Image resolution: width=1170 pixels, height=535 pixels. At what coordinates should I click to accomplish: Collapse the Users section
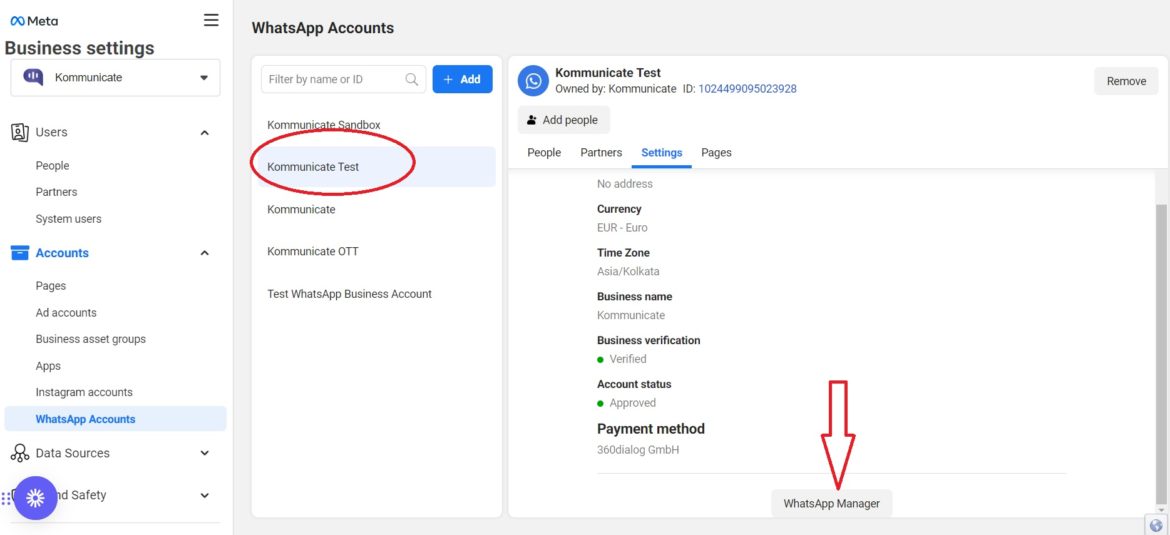(x=205, y=133)
